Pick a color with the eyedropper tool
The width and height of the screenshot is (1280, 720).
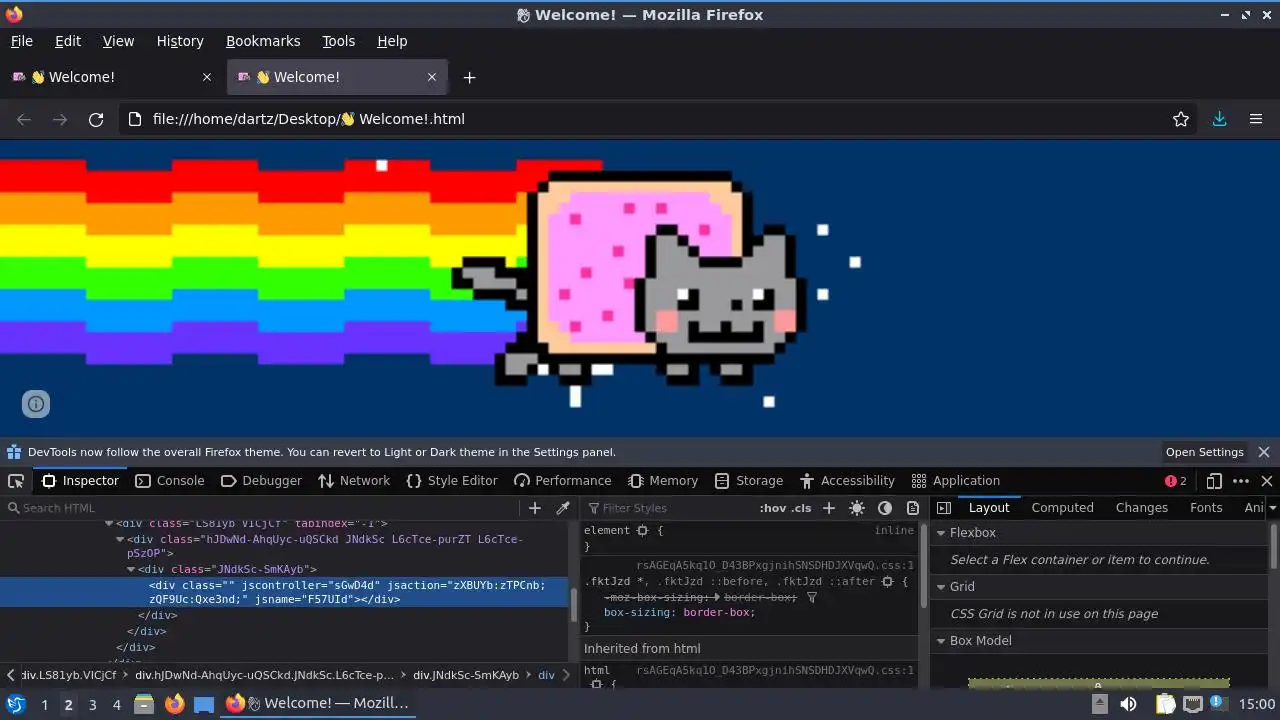coord(563,508)
